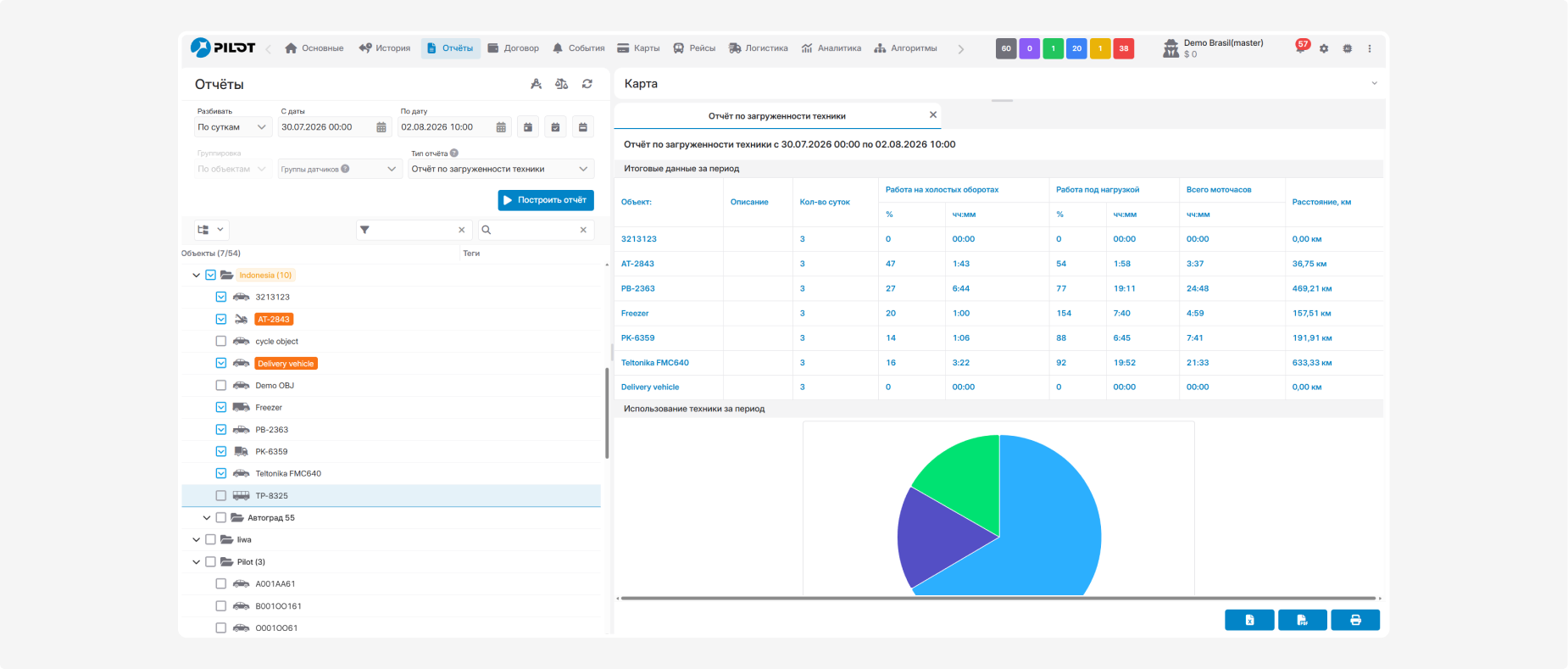Viewport: 1568px width, 669px height.
Task: Collapse the Indonesia (10) group
Action: [x=197, y=275]
